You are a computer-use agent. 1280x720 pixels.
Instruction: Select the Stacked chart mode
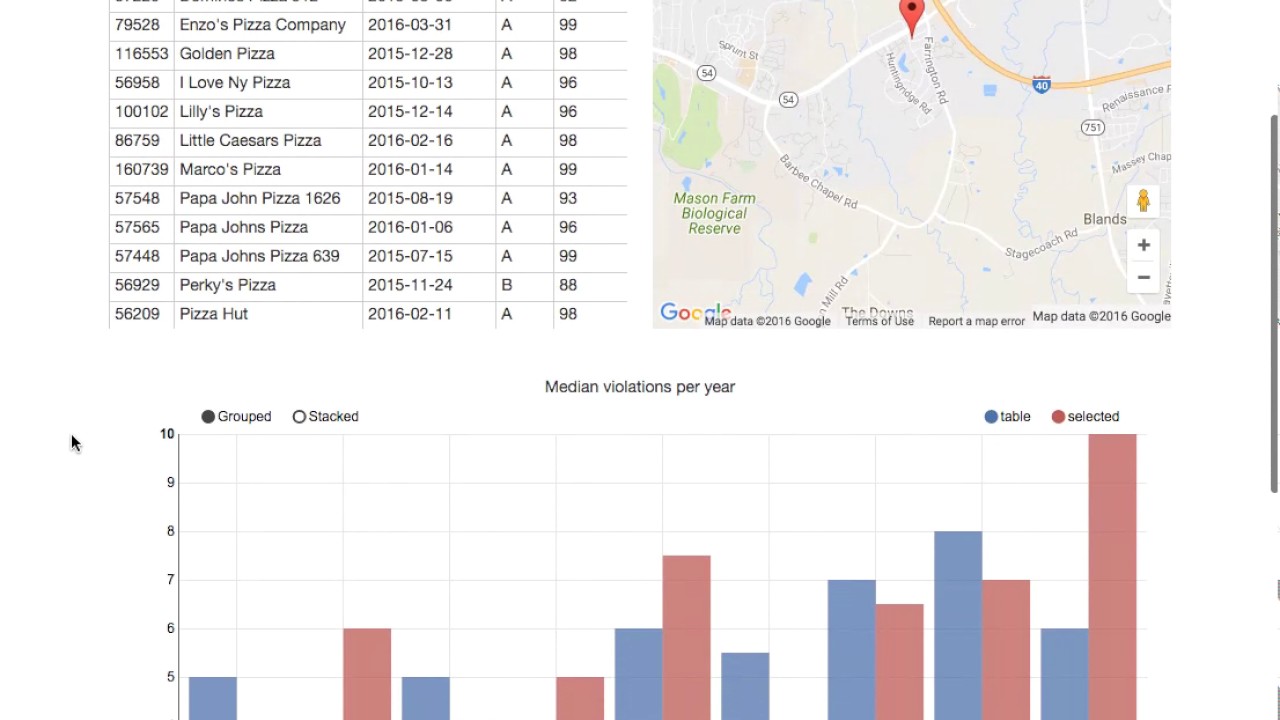(x=325, y=416)
